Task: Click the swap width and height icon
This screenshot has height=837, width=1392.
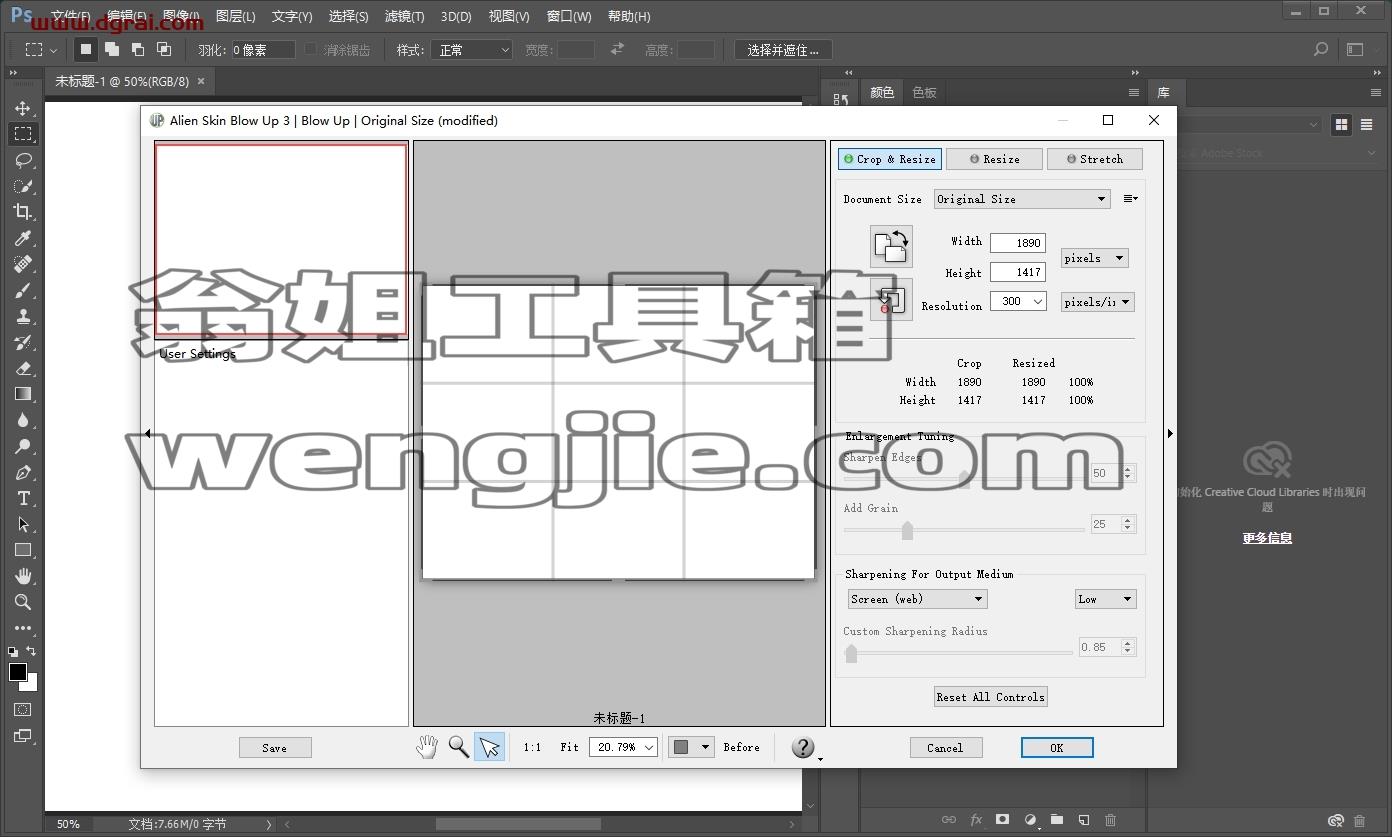Action: tap(891, 246)
